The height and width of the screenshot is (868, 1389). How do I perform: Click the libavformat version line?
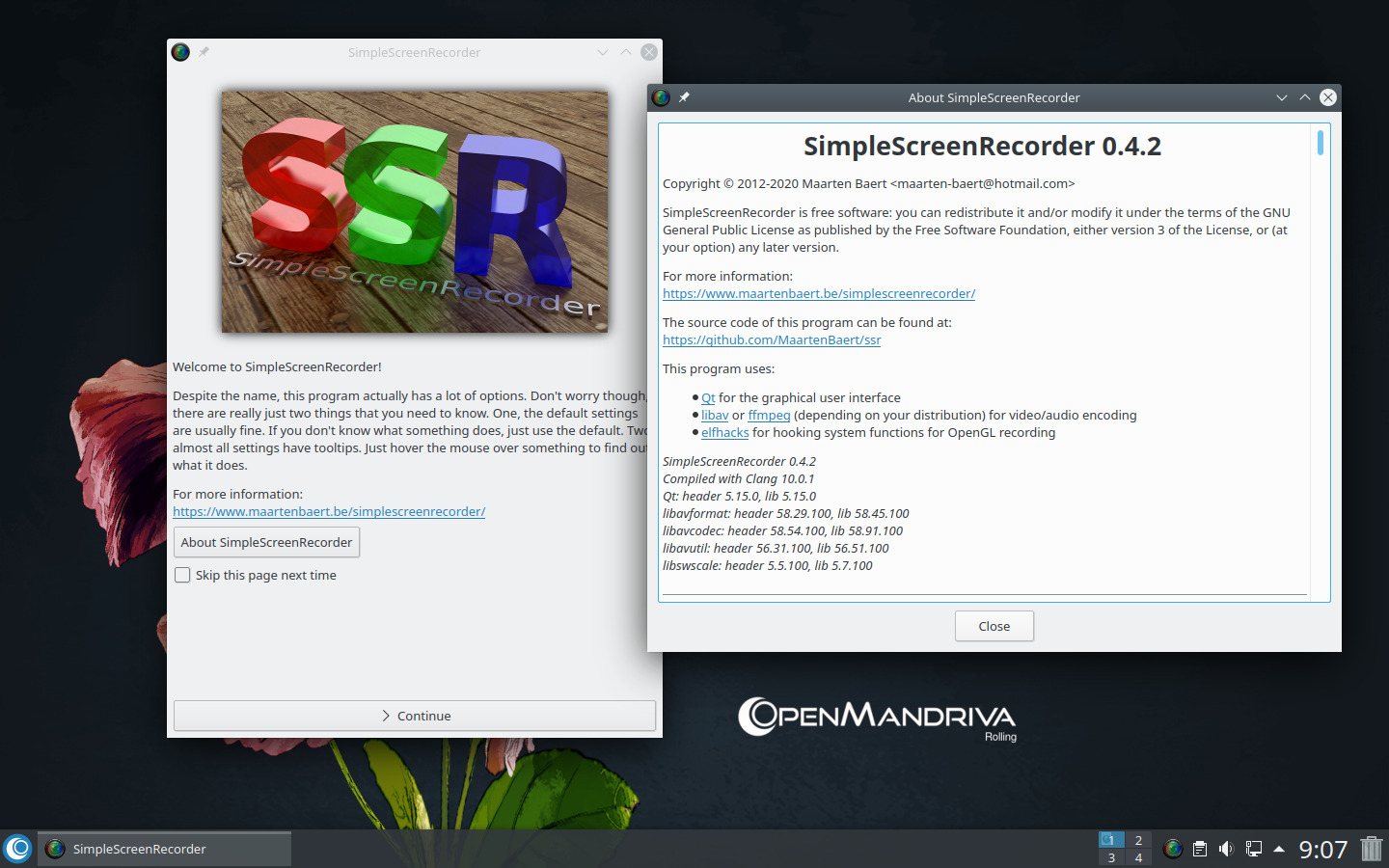(x=786, y=513)
